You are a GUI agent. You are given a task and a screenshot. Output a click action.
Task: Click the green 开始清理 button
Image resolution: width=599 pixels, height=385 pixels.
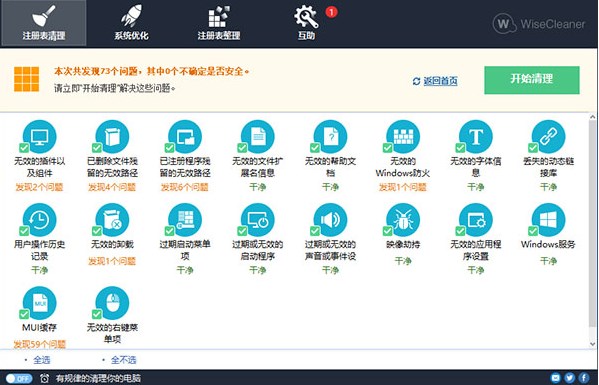point(532,80)
